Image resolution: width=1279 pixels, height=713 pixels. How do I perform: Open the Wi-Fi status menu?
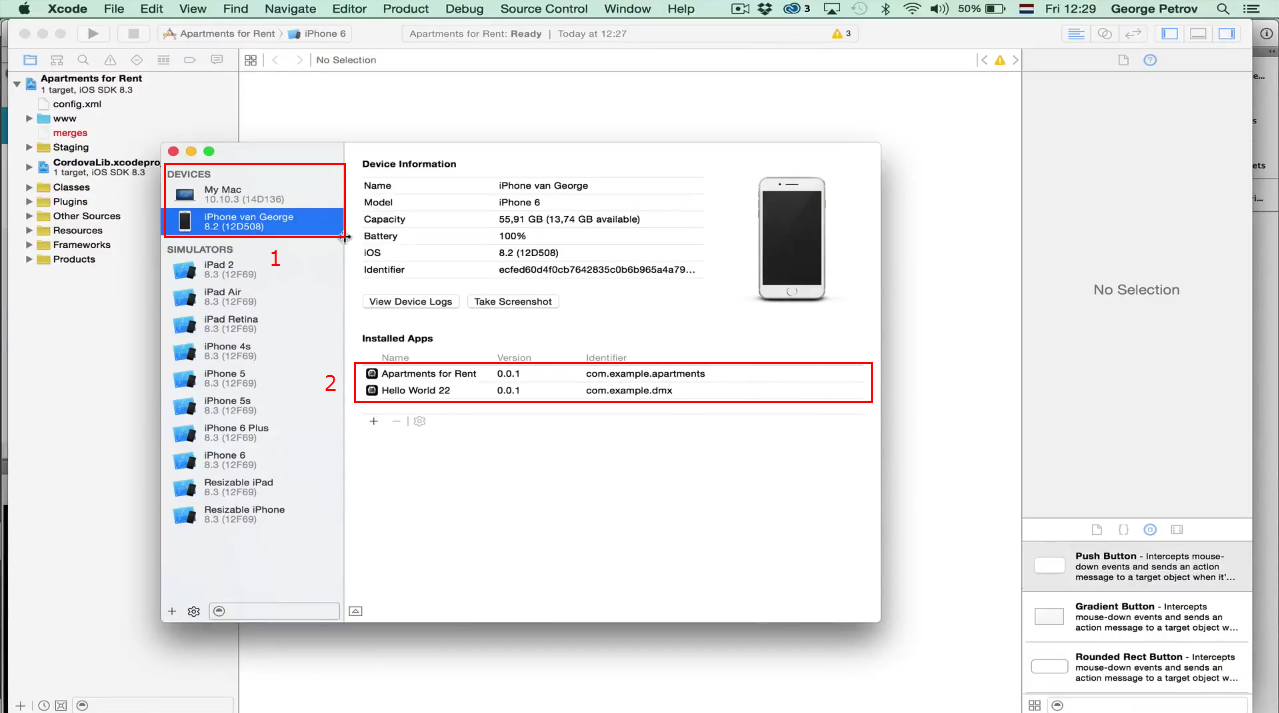[x=911, y=9]
